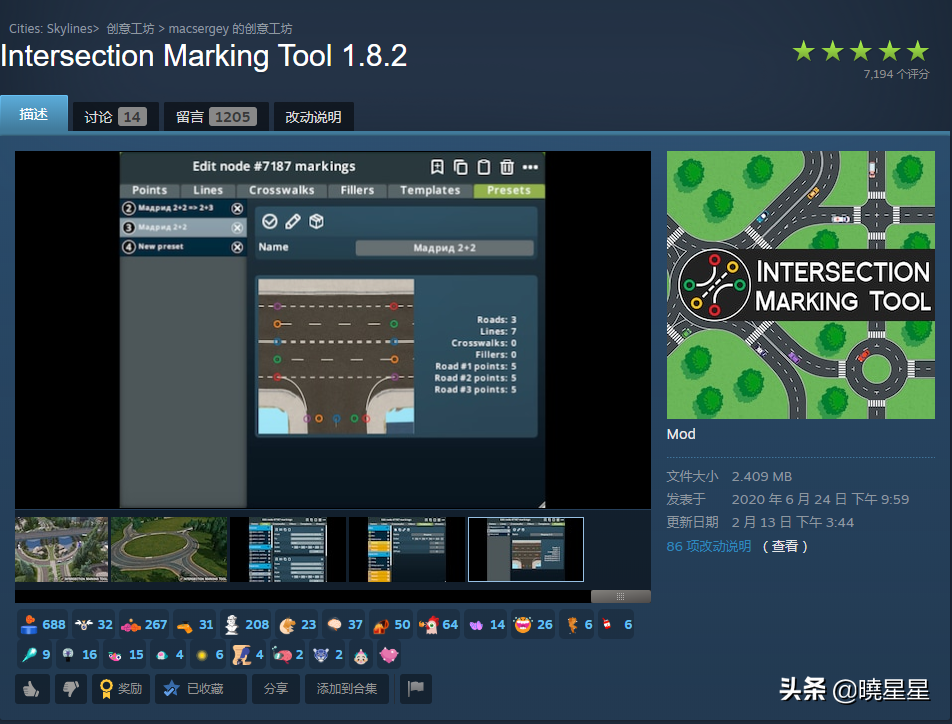
Task: Select the roundabout aerial screenshot thumbnail
Action: 169,549
